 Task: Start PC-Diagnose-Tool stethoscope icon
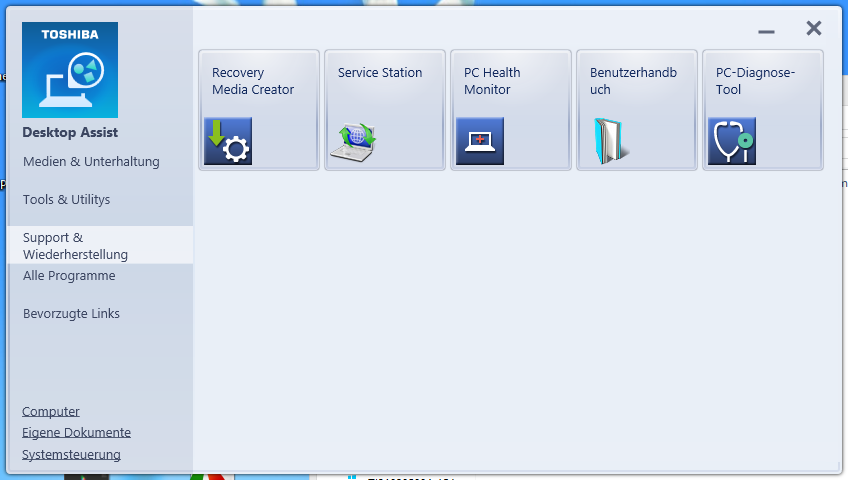[x=732, y=141]
